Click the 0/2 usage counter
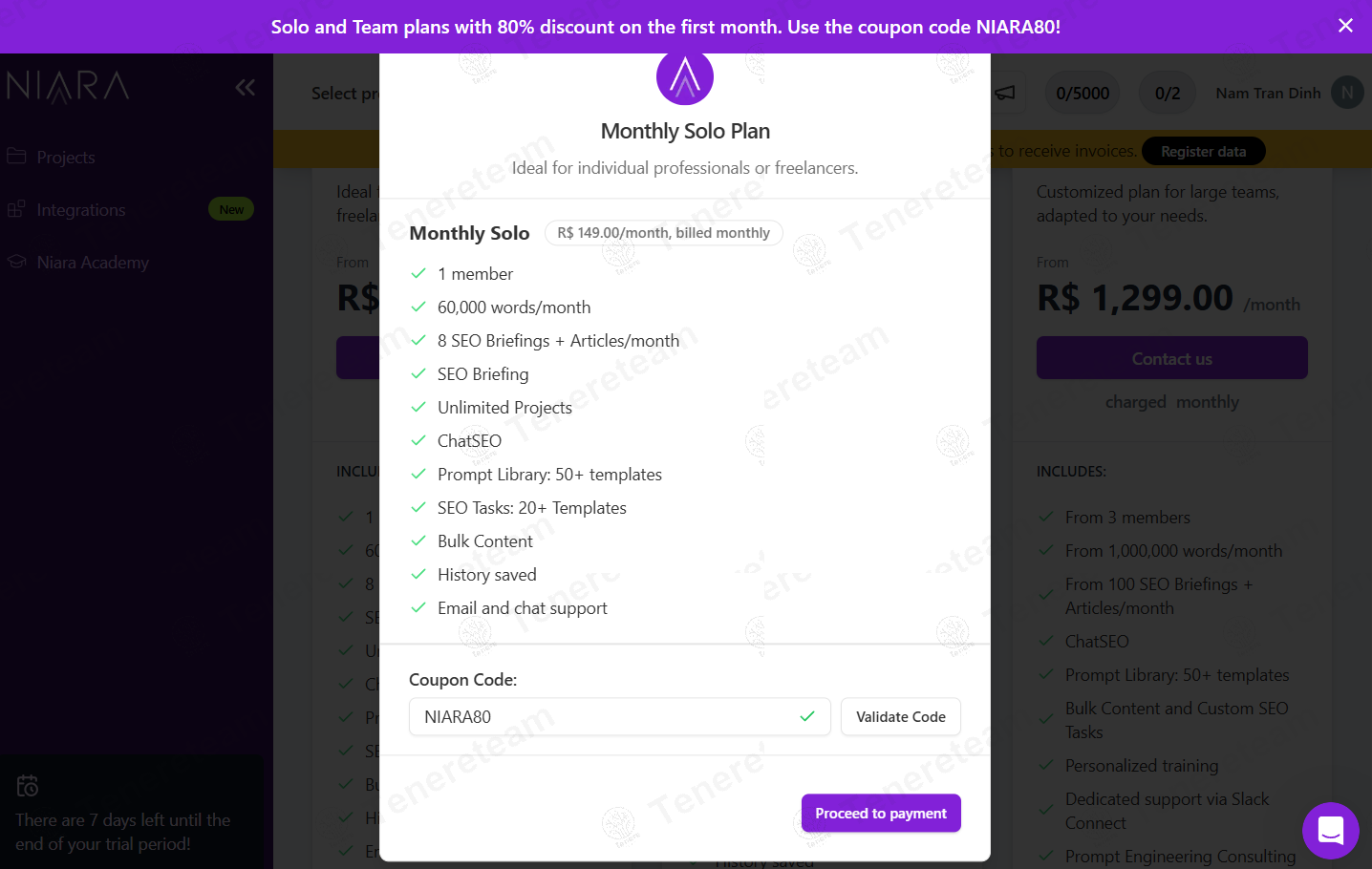 pyautogui.click(x=1168, y=93)
